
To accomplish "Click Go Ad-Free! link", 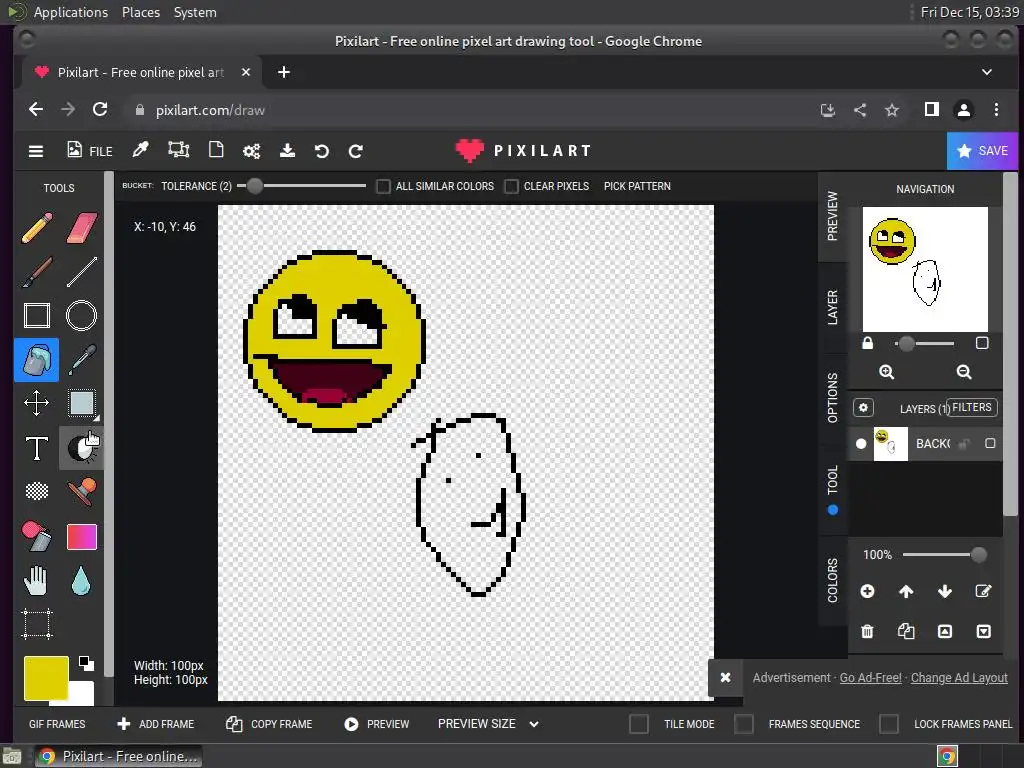I will [871, 678].
